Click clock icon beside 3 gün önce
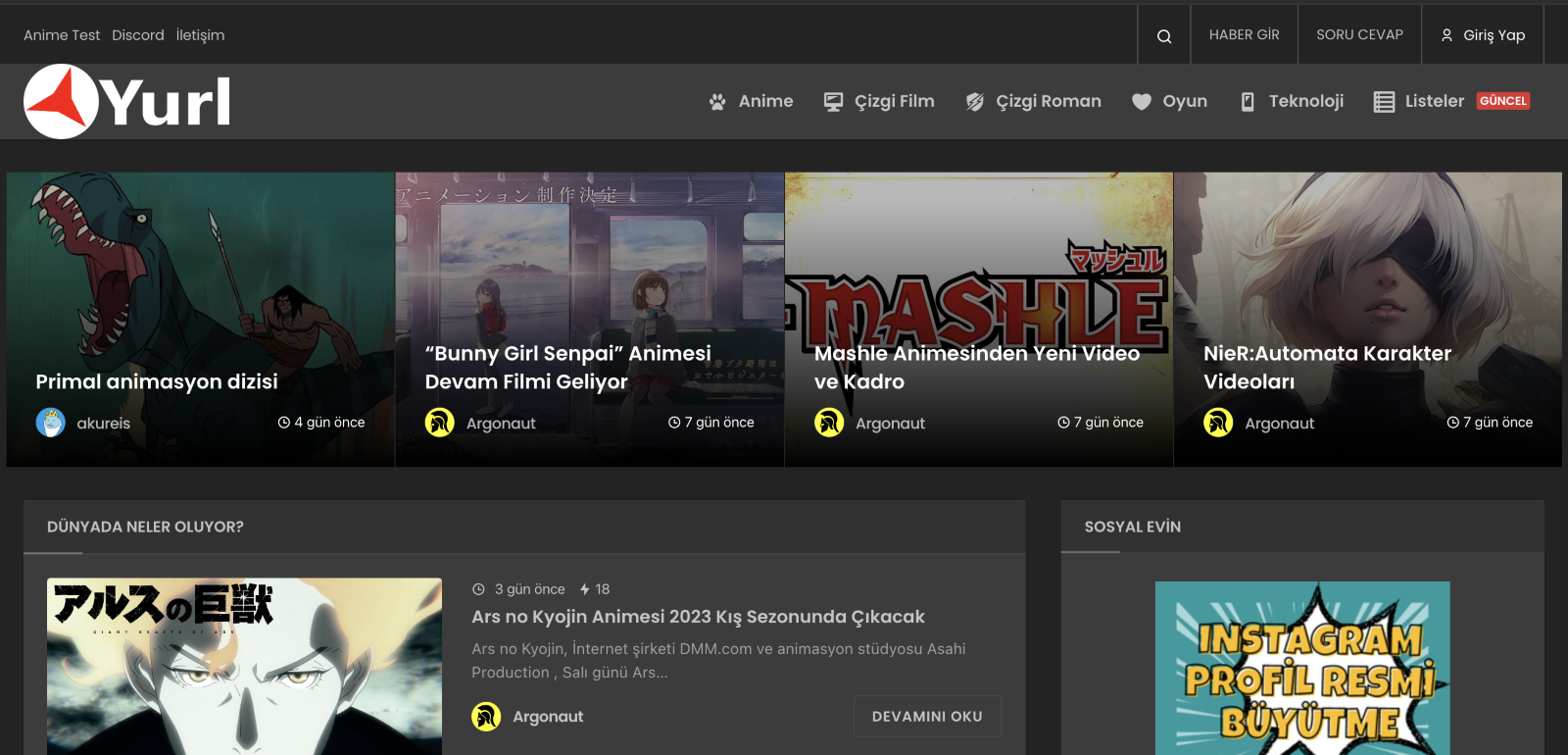Viewport: 1568px width, 755px height. [478, 589]
